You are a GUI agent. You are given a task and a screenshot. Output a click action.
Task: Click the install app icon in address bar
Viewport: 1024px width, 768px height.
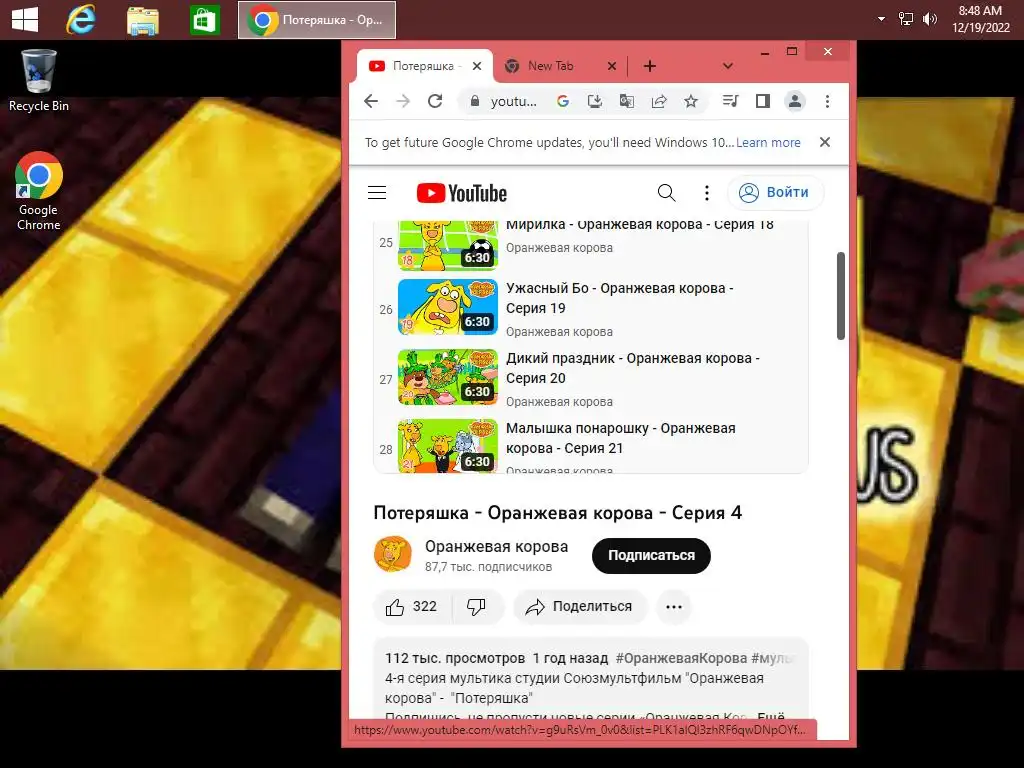click(595, 101)
